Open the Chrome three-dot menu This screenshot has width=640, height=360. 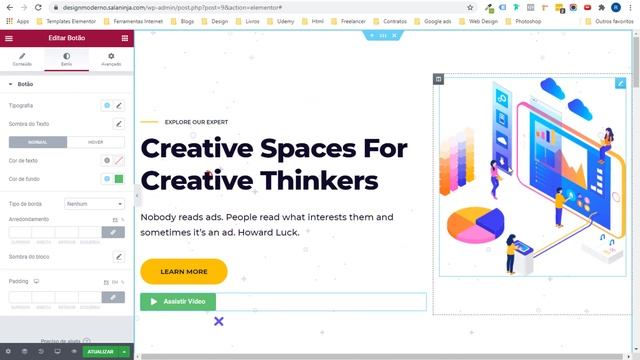[630, 7]
